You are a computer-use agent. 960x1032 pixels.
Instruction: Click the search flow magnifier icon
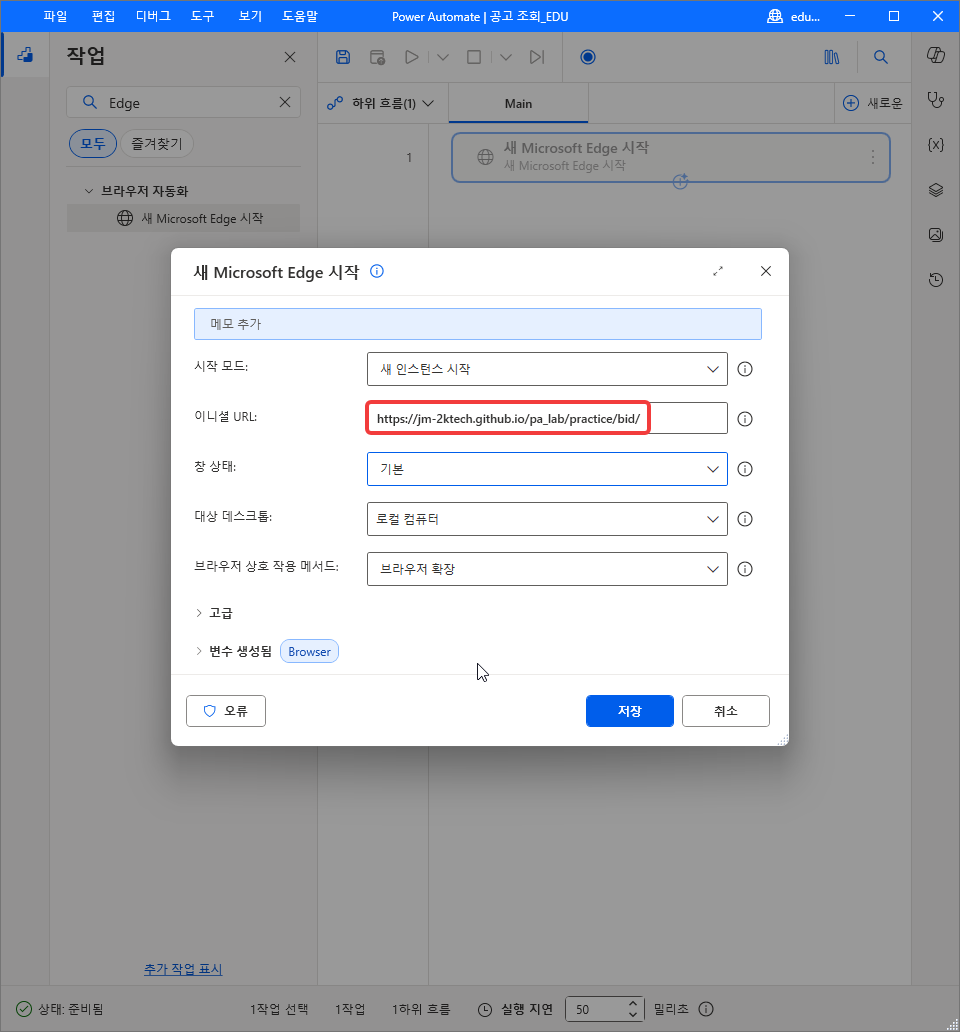click(x=880, y=57)
